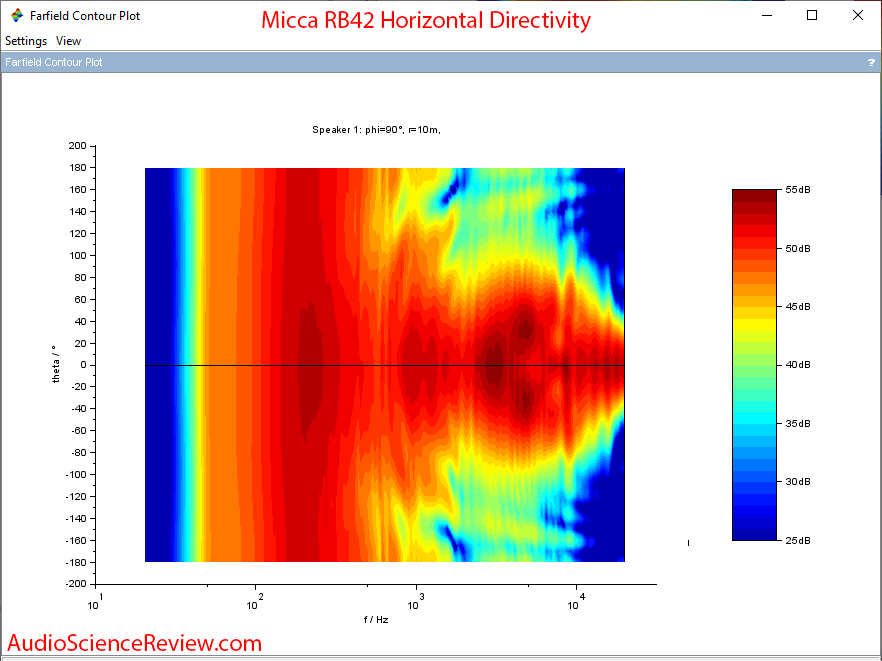This screenshot has width=882, height=661.
Task: Click the 30dB colorbar label
Action: 798,482
